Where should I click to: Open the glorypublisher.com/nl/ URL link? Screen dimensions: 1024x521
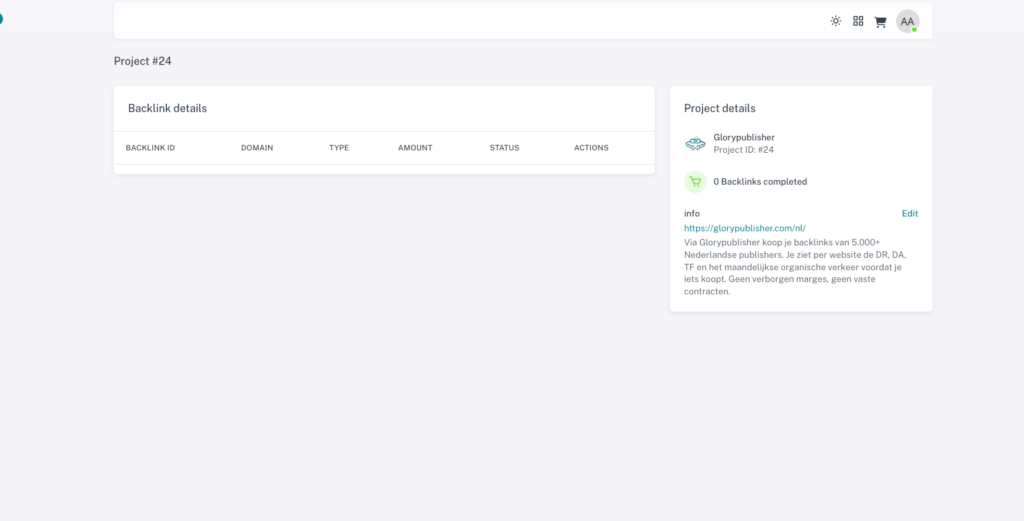tap(745, 228)
